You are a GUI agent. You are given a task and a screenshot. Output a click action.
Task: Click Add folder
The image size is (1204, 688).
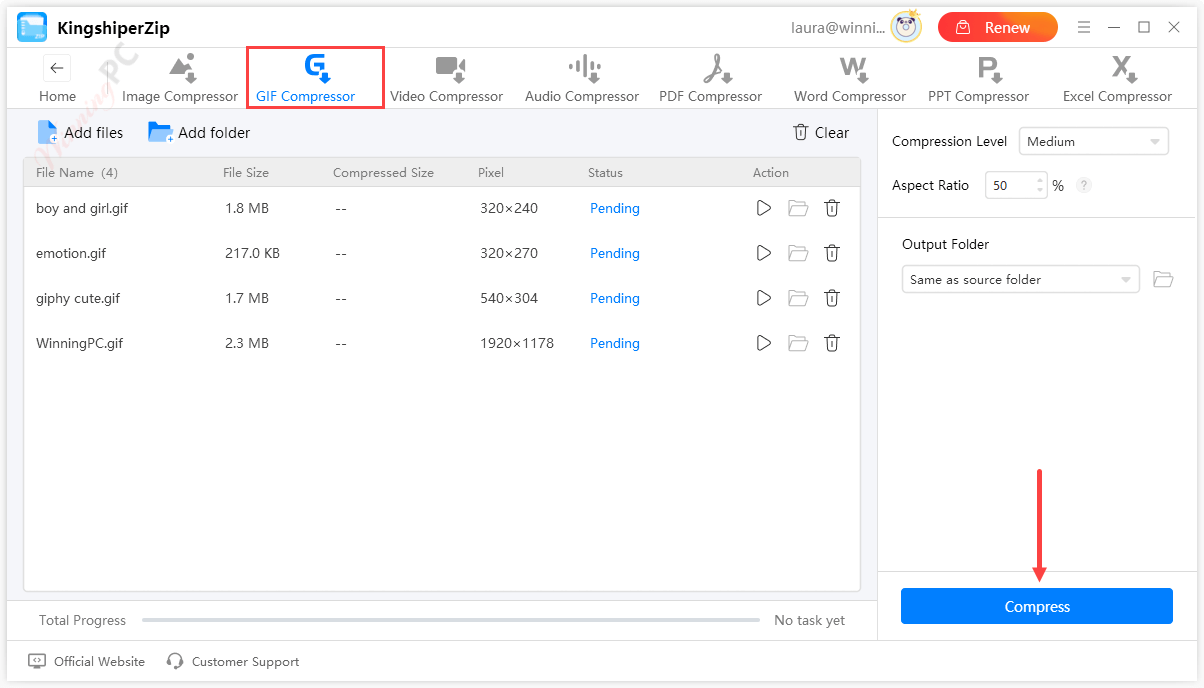click(199, 132)
